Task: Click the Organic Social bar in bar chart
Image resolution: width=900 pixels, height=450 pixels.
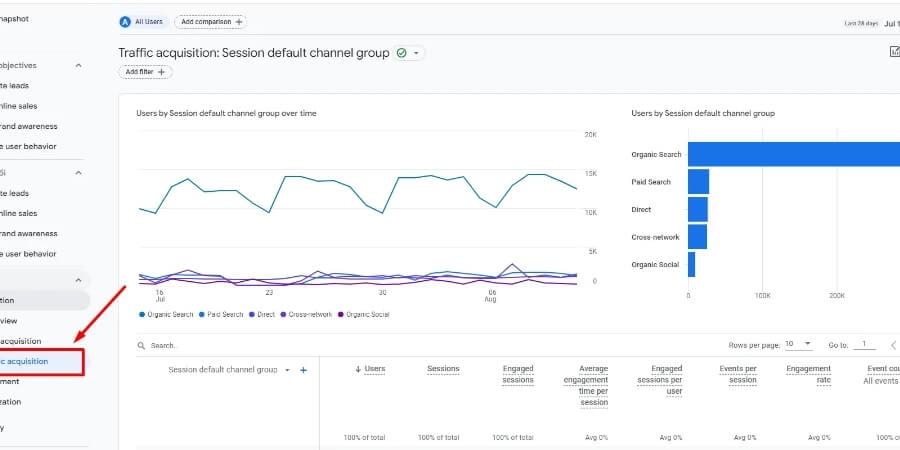Action: 692,265
